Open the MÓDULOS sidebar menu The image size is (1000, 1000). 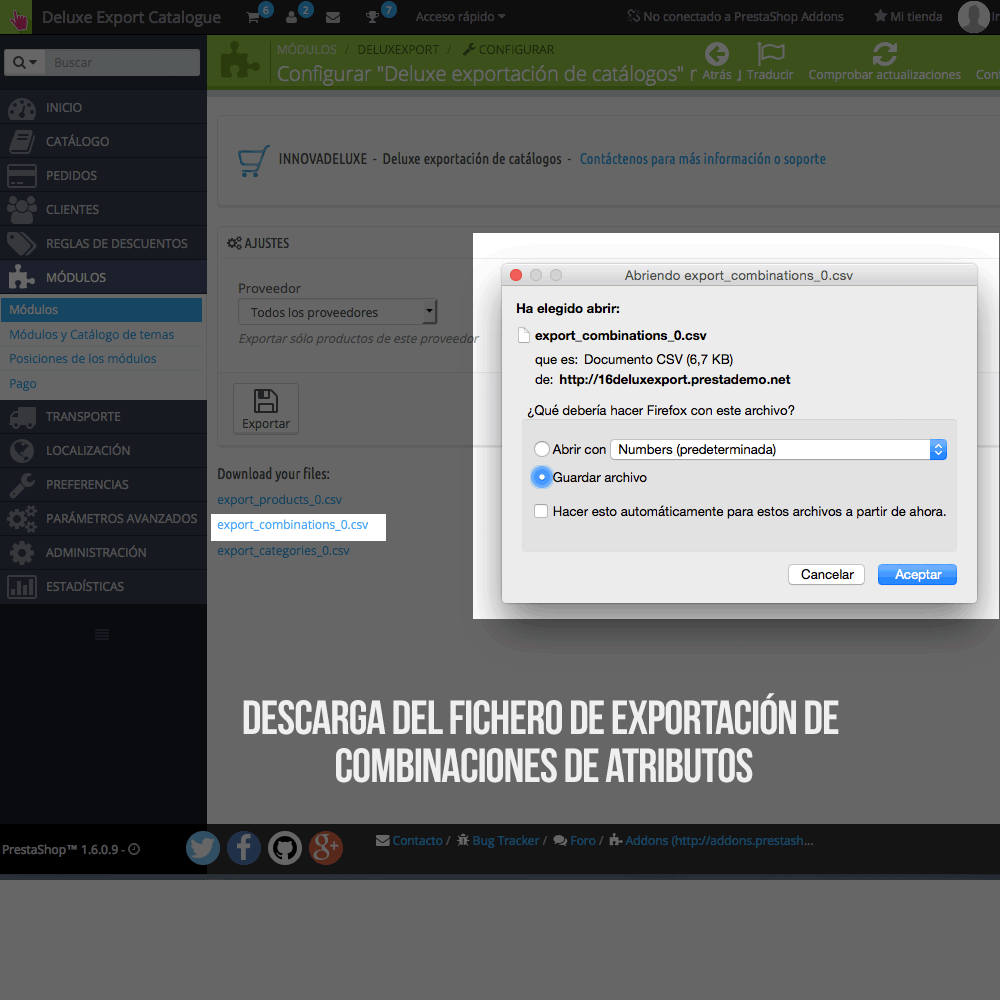coord(103,277)
